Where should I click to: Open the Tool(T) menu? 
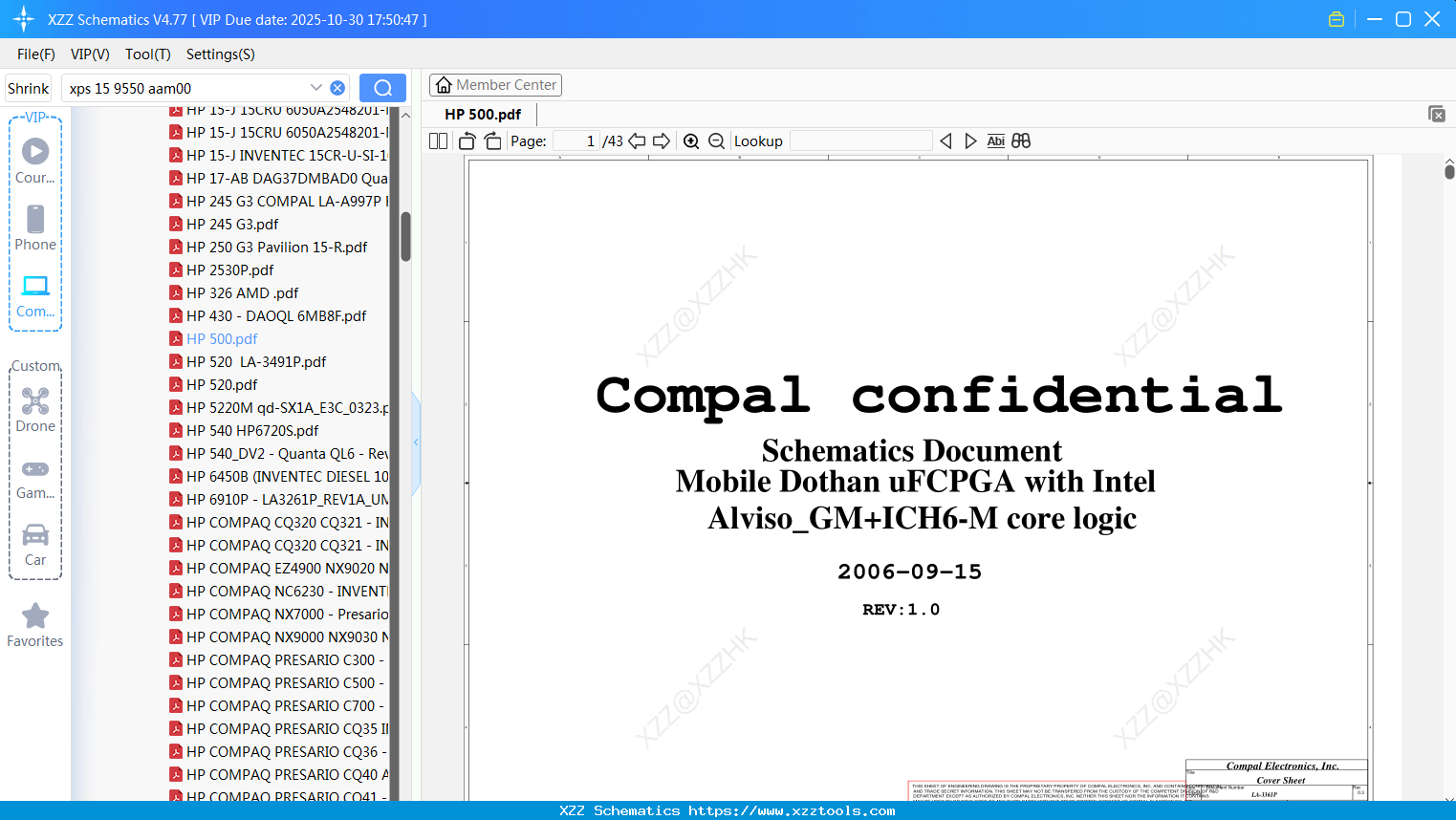click(x=148, y=54)
